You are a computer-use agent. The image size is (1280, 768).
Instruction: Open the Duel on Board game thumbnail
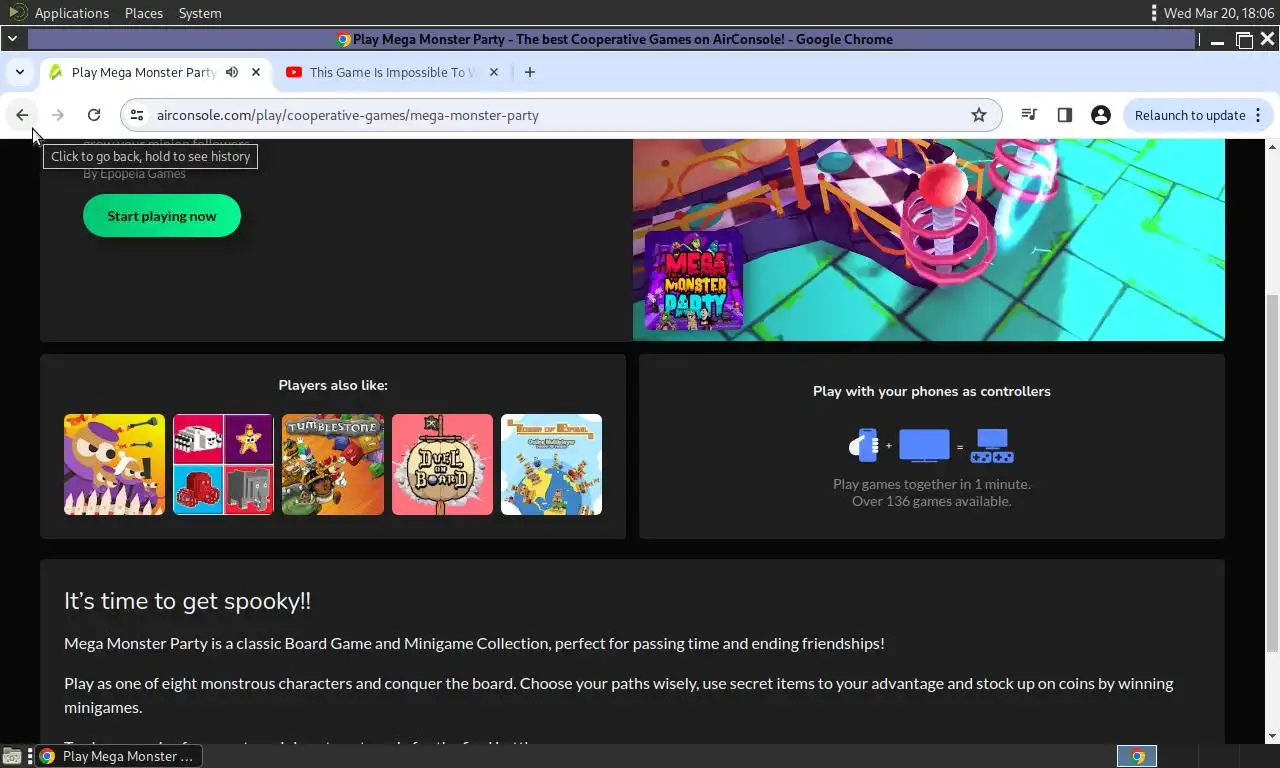click(442, 465)
